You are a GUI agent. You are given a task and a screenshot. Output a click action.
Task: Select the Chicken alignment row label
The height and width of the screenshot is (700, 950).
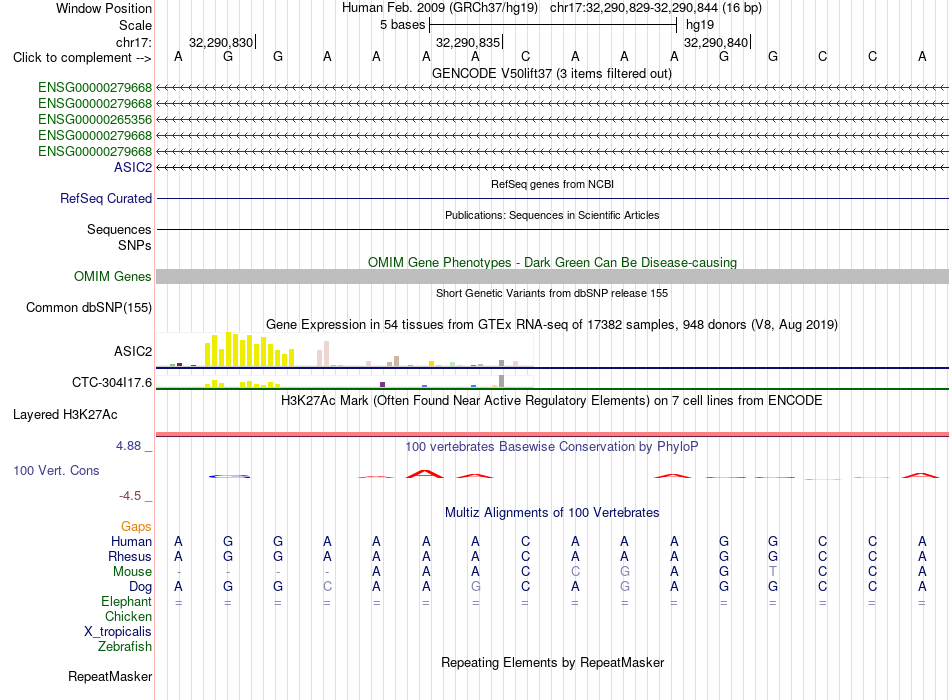coord(128,616)
